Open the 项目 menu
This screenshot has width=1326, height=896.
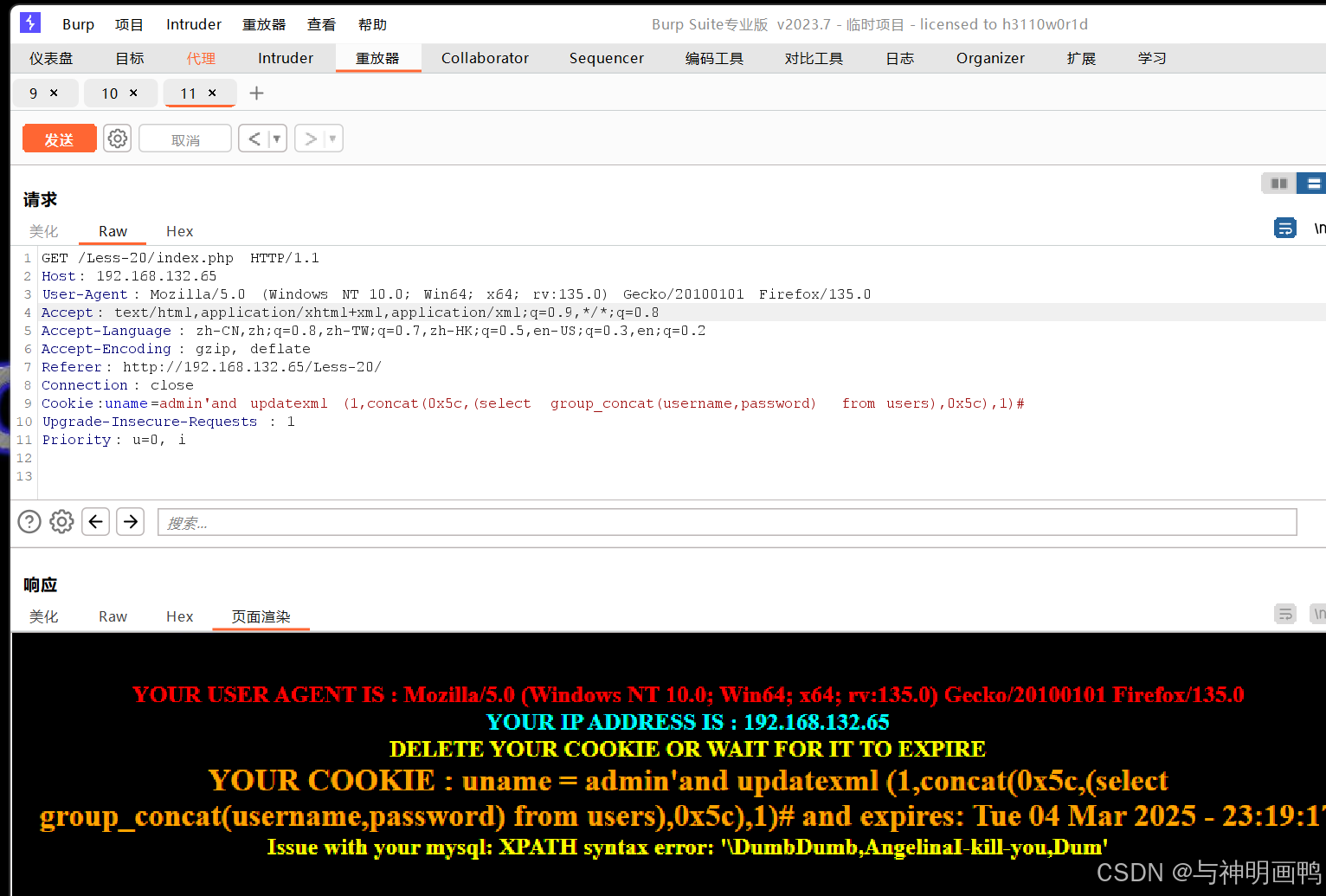coord(129,24)
